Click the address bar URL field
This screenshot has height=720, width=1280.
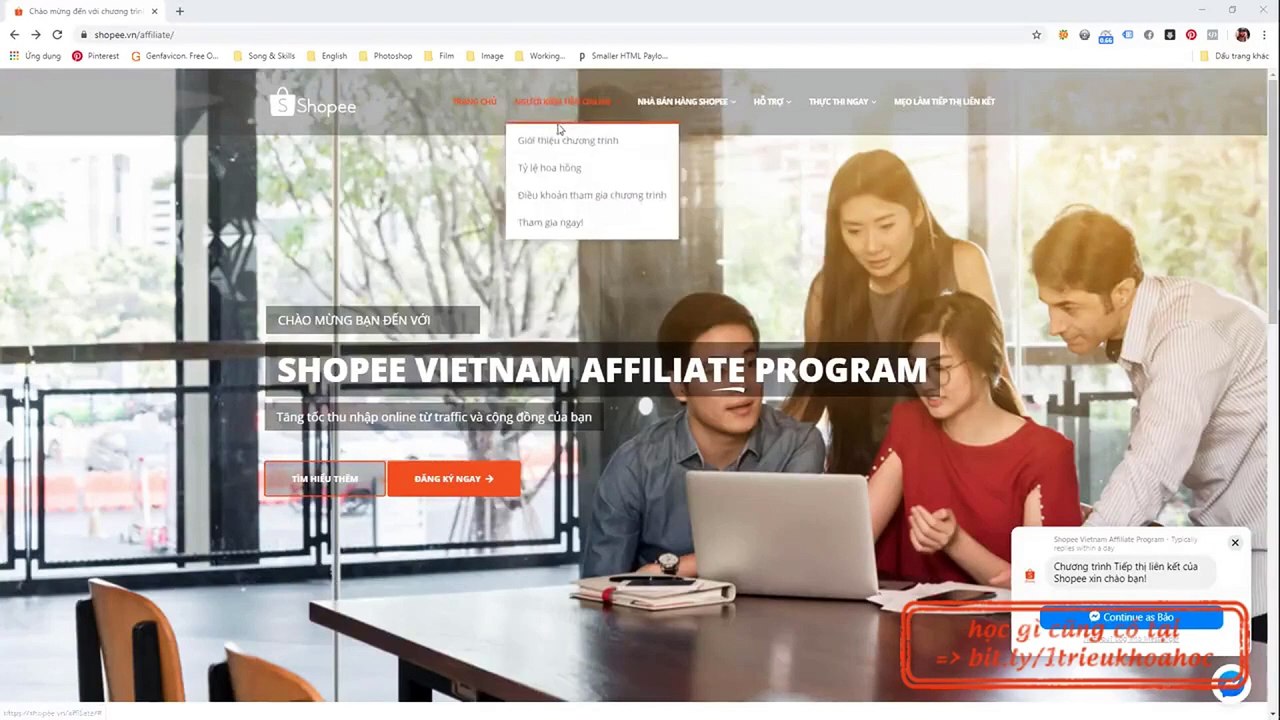(x=560, y=35)
